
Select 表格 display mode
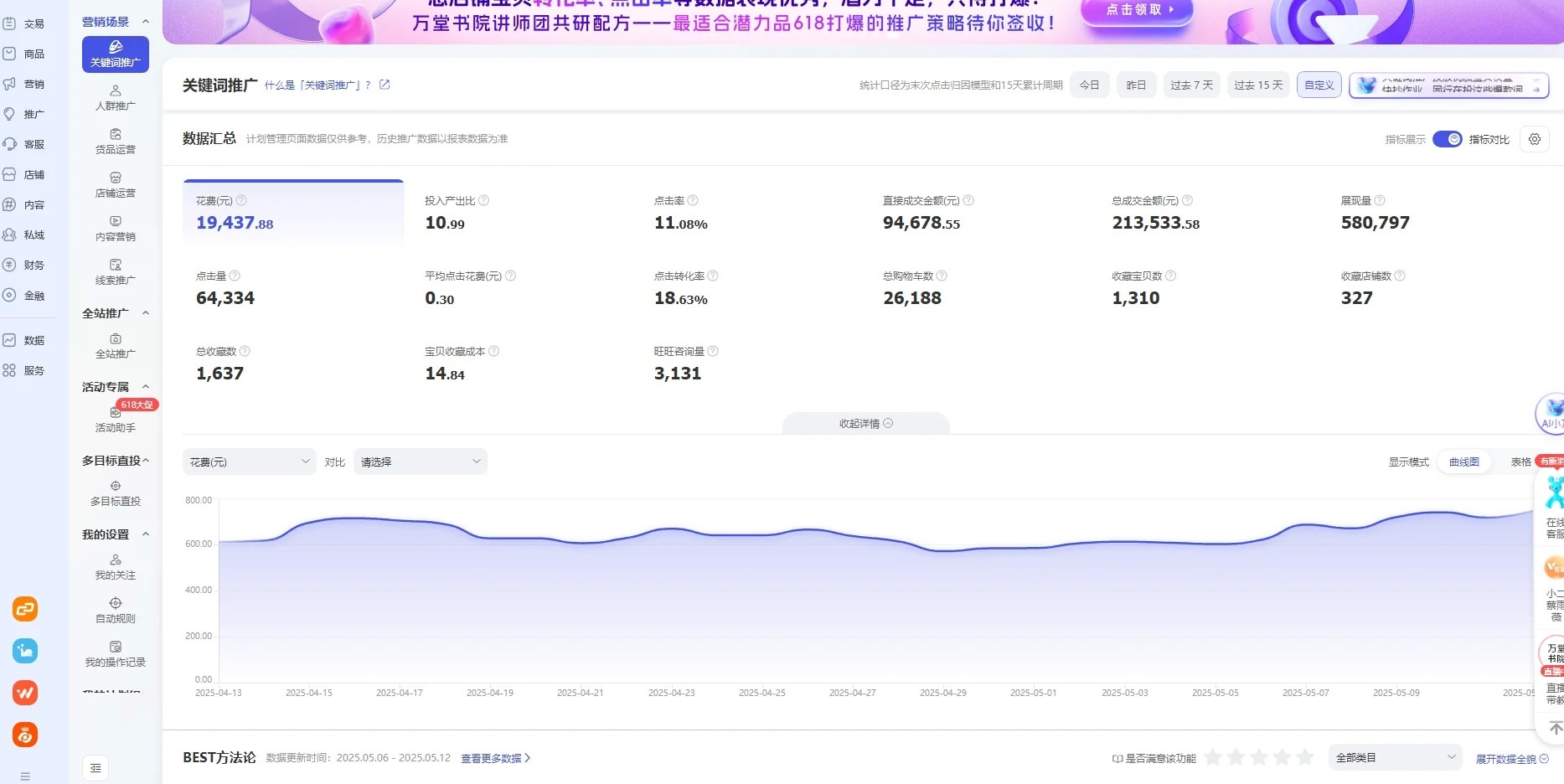point(1520,462)
